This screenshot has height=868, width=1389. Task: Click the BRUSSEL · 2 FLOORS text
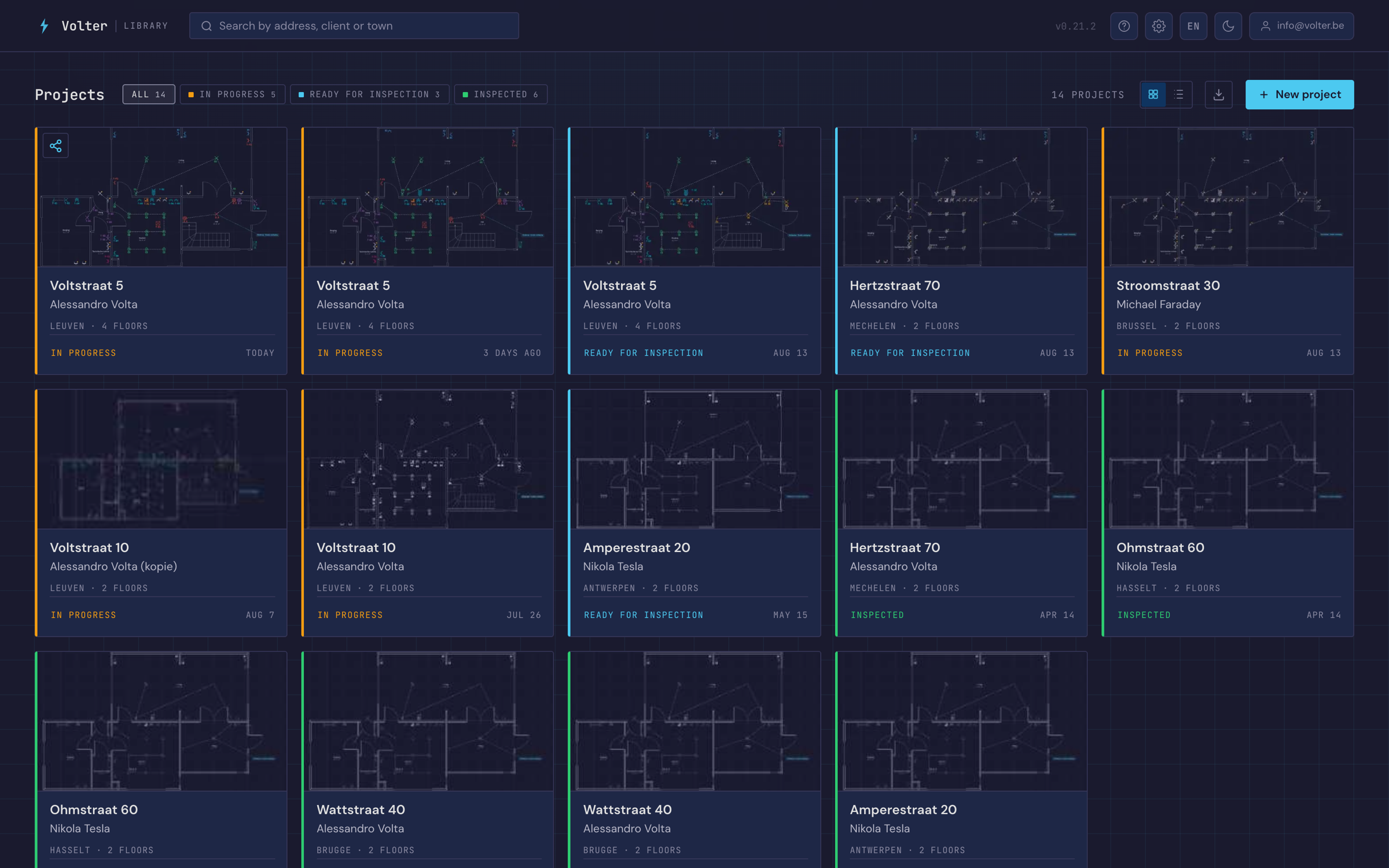pyautogui.click(x=1168, y=326)
